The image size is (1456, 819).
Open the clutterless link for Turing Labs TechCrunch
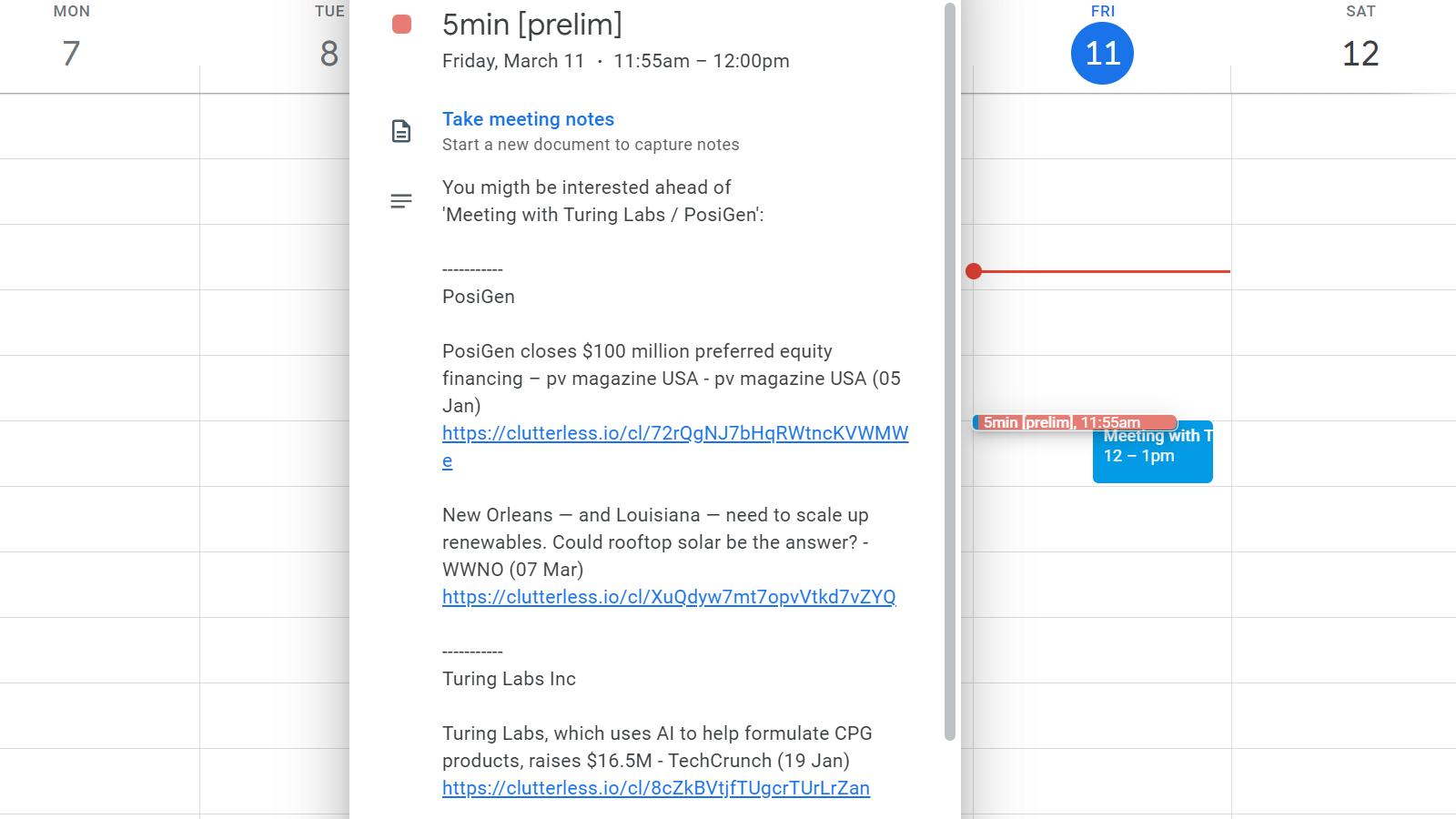tap(656, 788)
